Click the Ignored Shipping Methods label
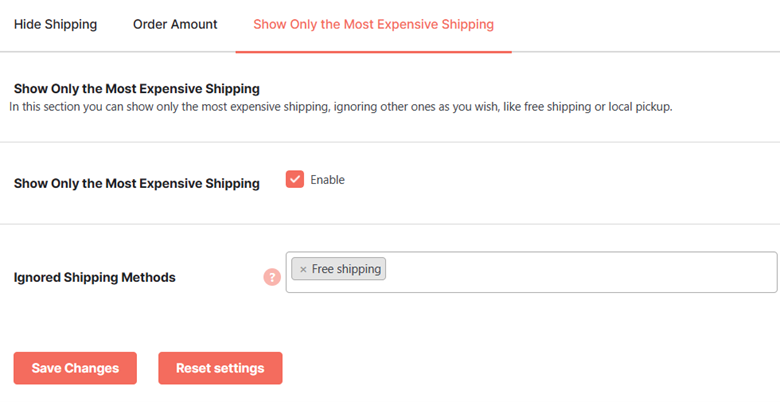Image resolution: width=780 pixels, height=402 pixels. point(95,277)
